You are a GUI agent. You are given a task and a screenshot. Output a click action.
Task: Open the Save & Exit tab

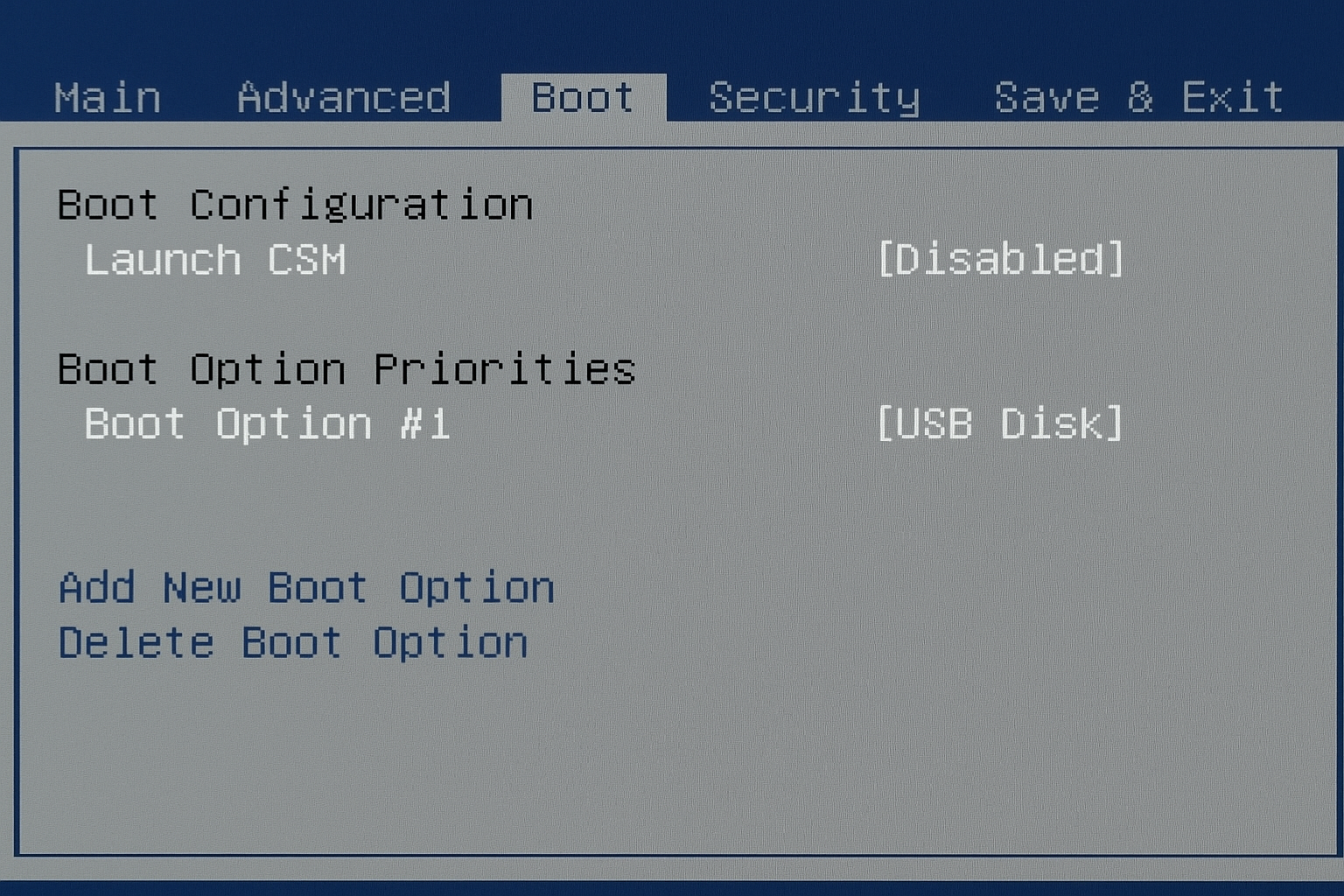point(1137,96)
